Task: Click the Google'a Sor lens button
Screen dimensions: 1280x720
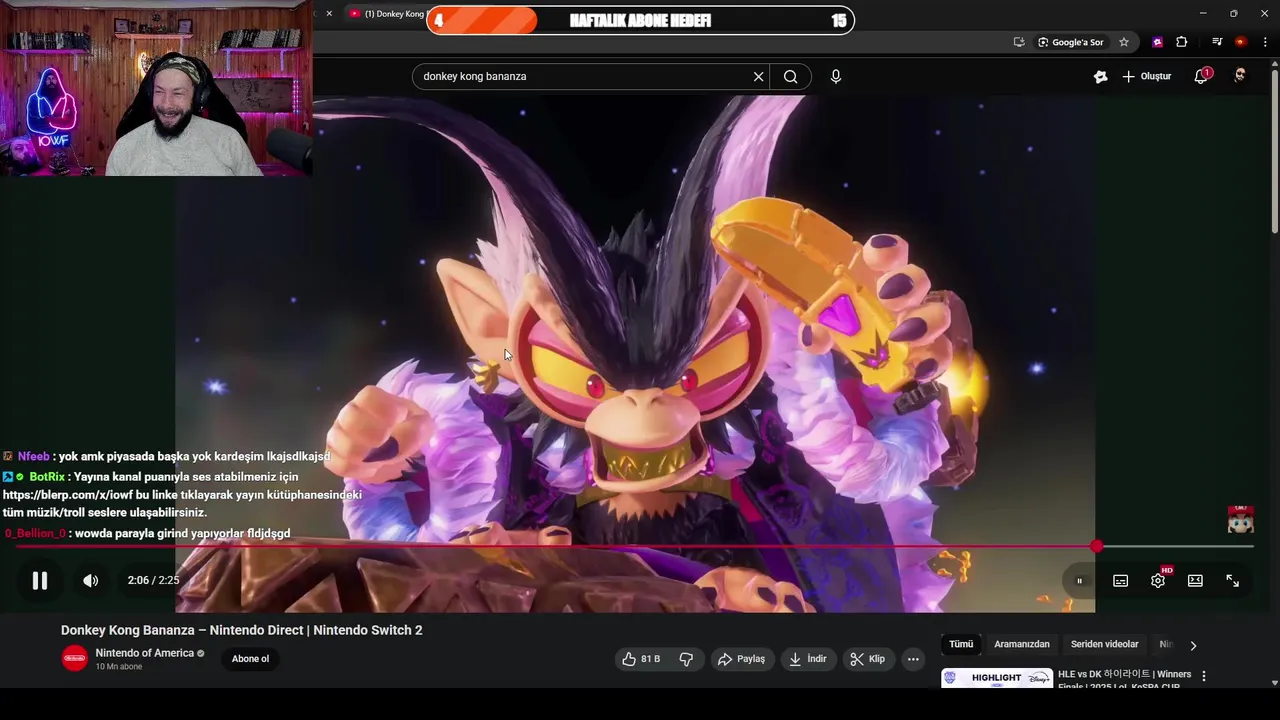Action: point(1071,42)
